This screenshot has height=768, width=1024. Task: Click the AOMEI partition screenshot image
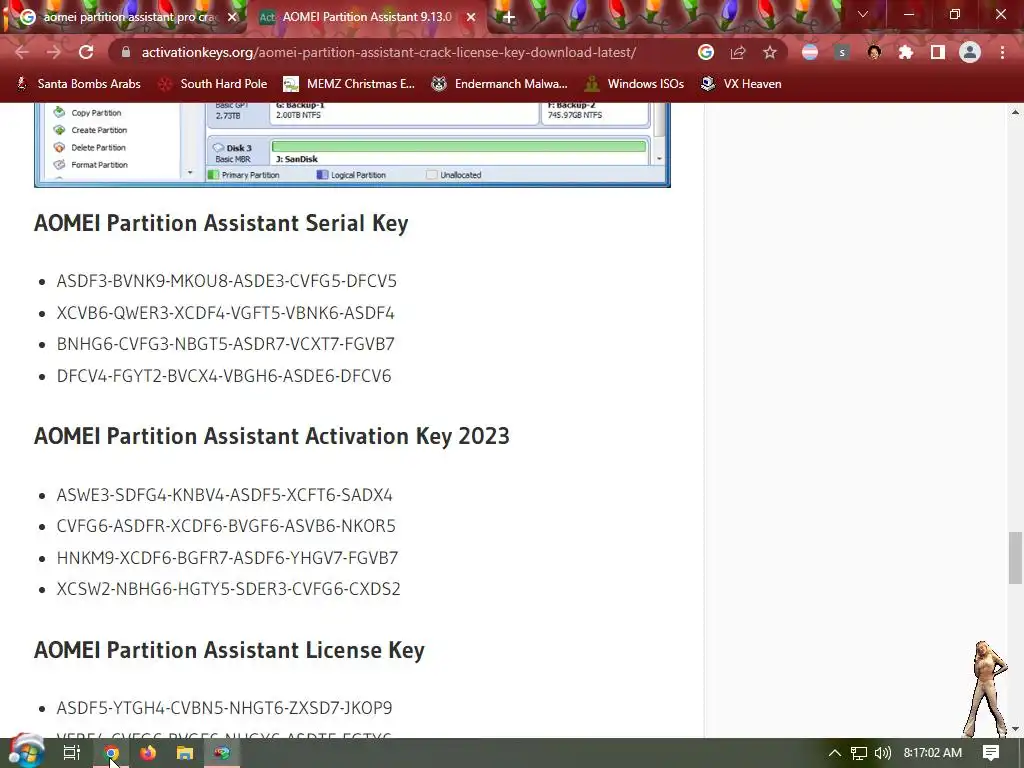coord(352,145)
